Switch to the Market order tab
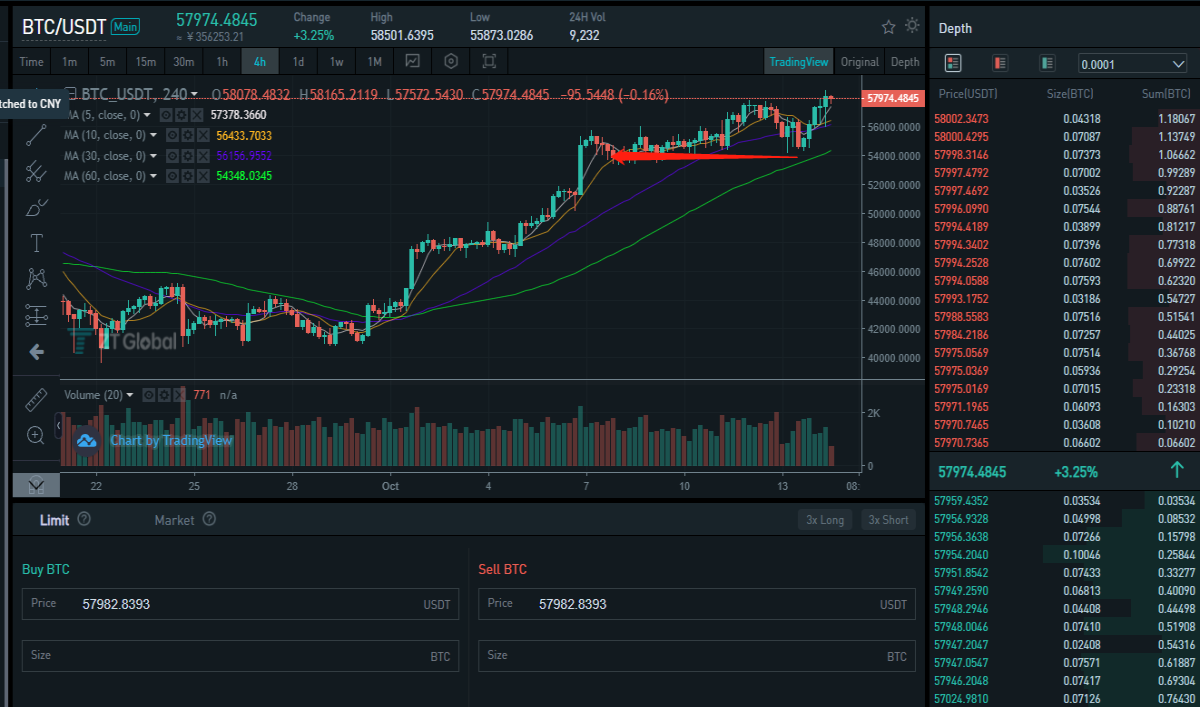The width and height of the screenshot is (1200, 707). click(174, 520)
